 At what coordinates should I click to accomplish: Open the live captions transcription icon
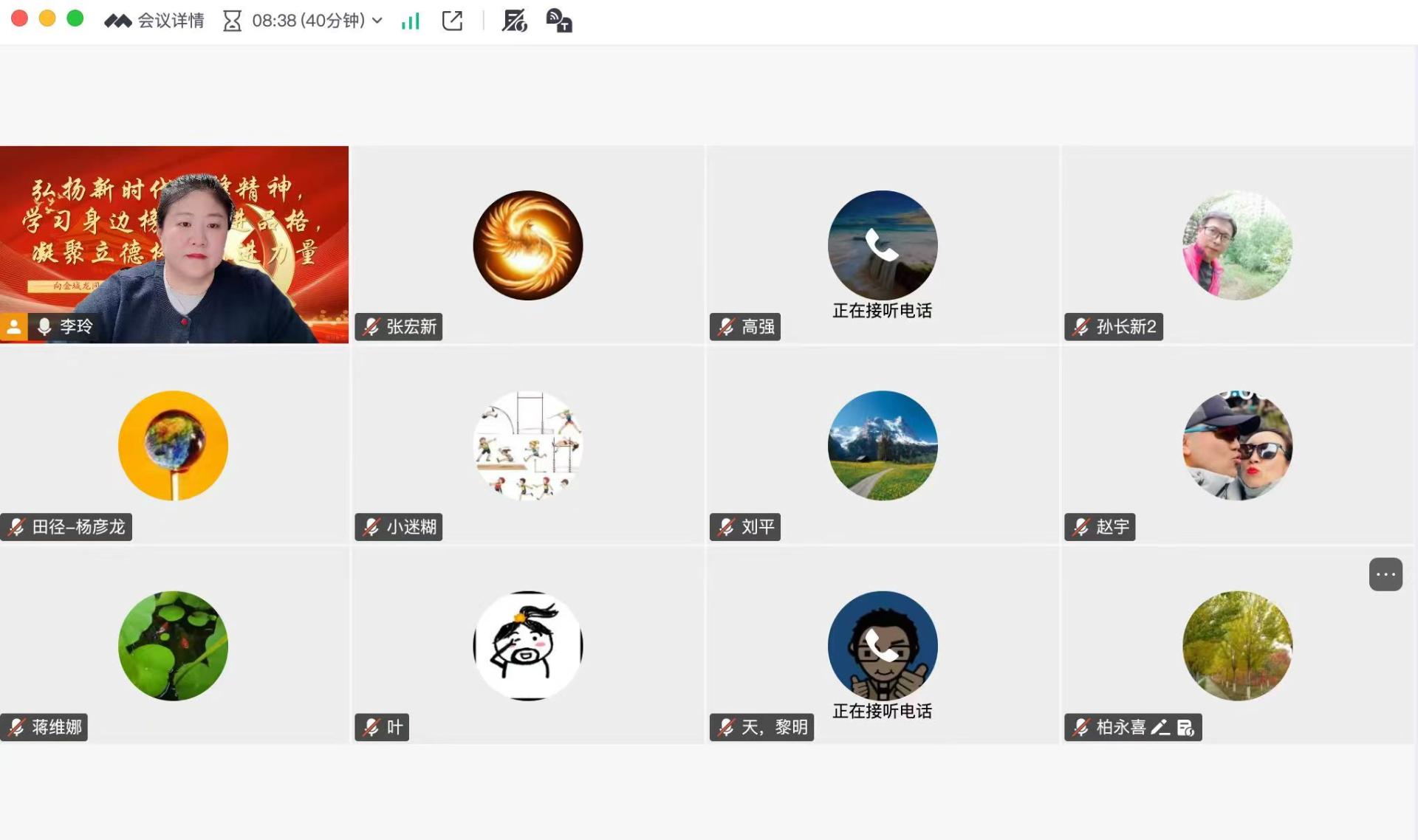pos(559,21)
